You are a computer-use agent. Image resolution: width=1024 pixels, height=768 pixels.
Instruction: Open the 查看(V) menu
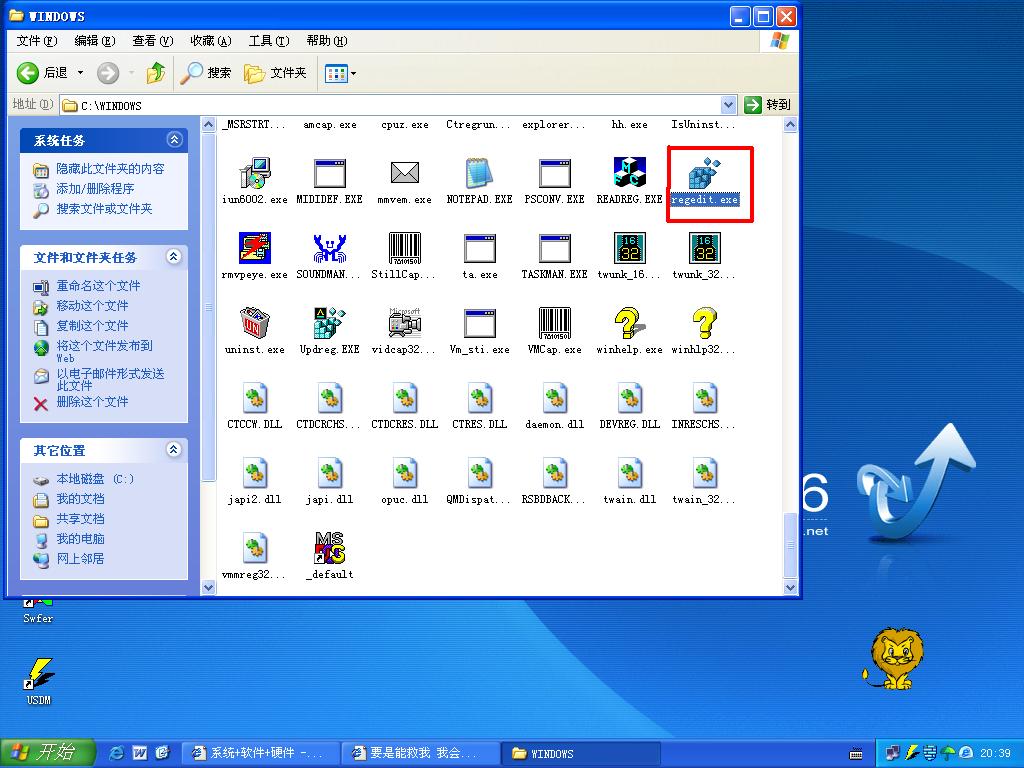coord(152,41)
